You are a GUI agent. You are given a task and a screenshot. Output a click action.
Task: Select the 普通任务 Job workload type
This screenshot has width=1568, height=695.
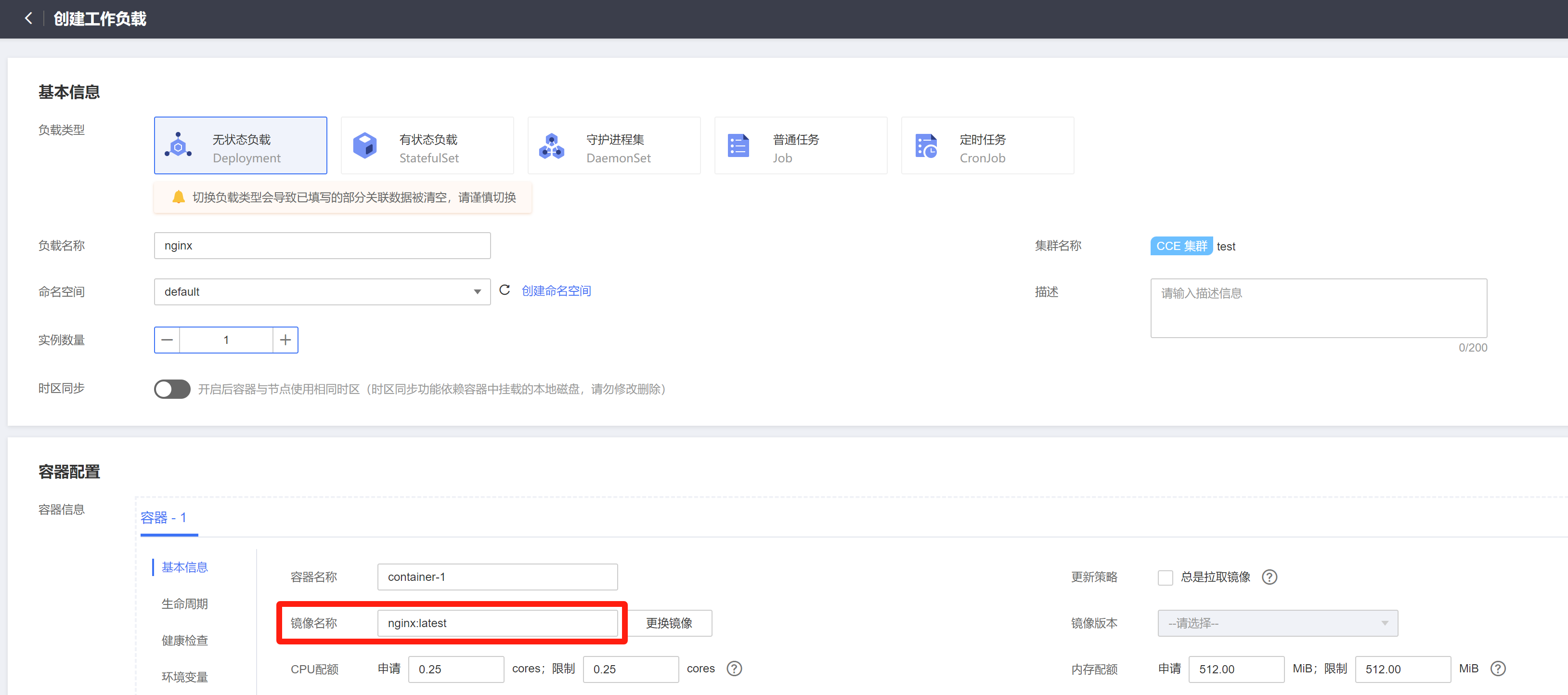click(801, 145)
